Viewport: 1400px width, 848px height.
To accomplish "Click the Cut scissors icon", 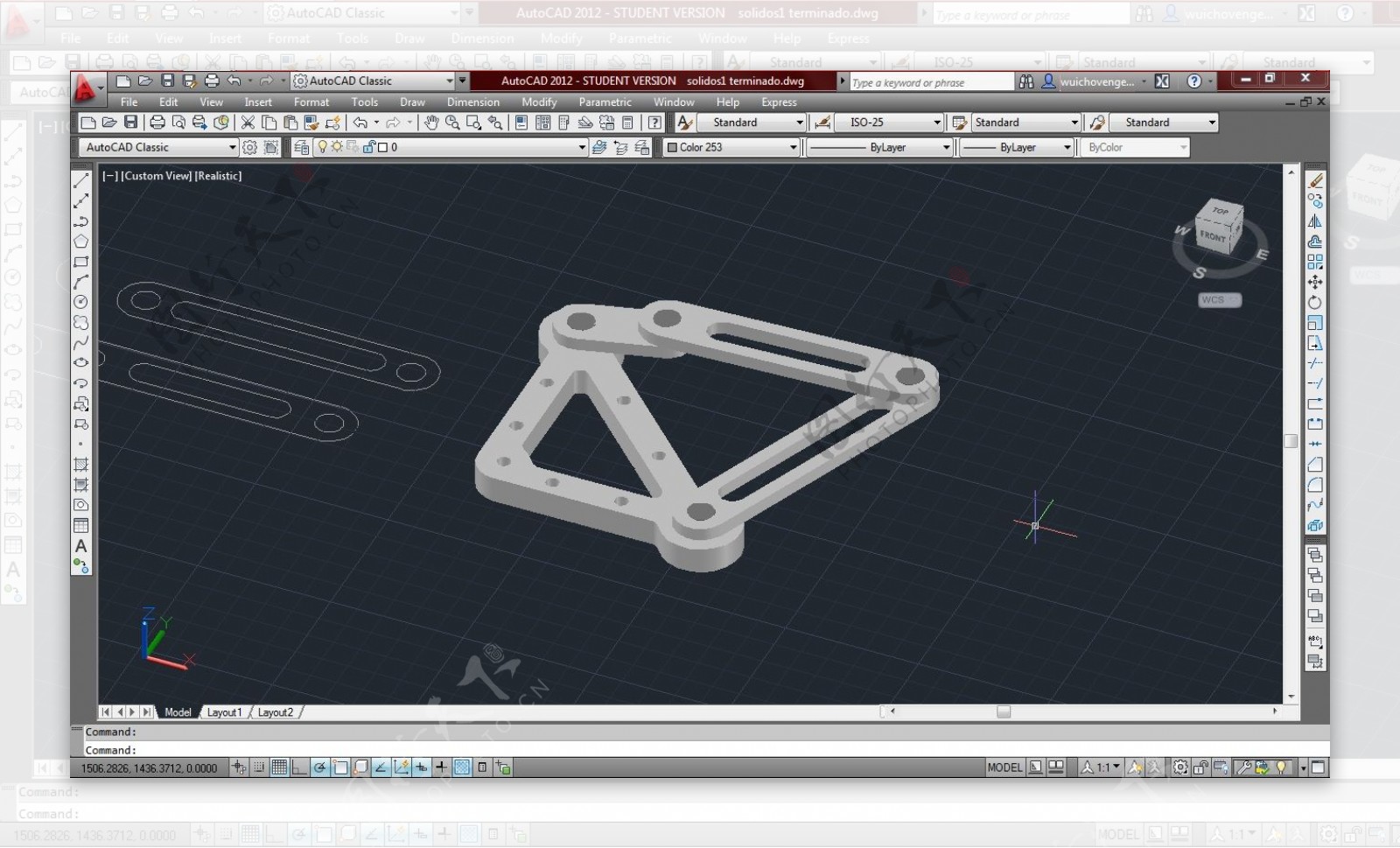I will [248, 123].
